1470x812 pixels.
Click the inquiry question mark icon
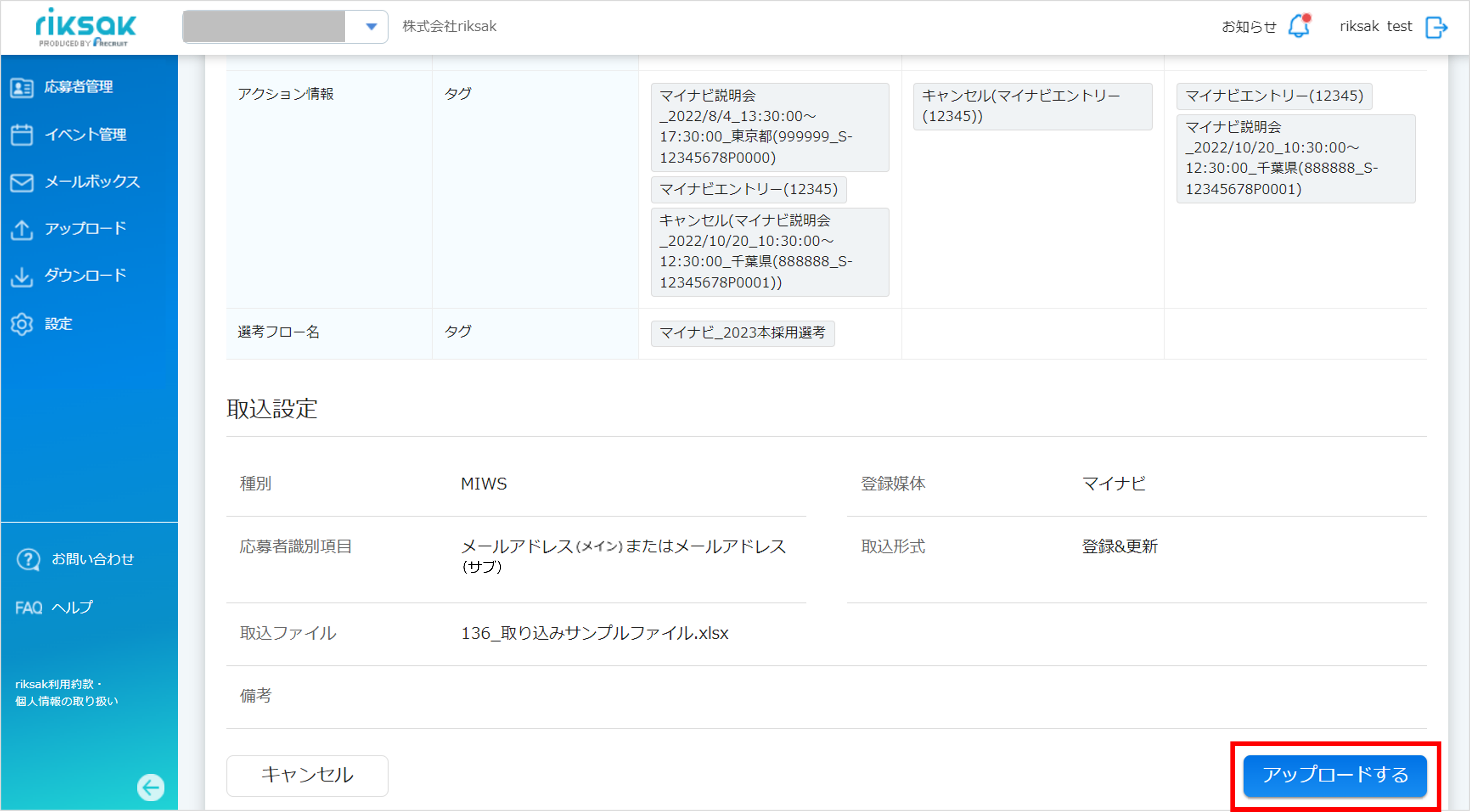[x=28, y=560]
